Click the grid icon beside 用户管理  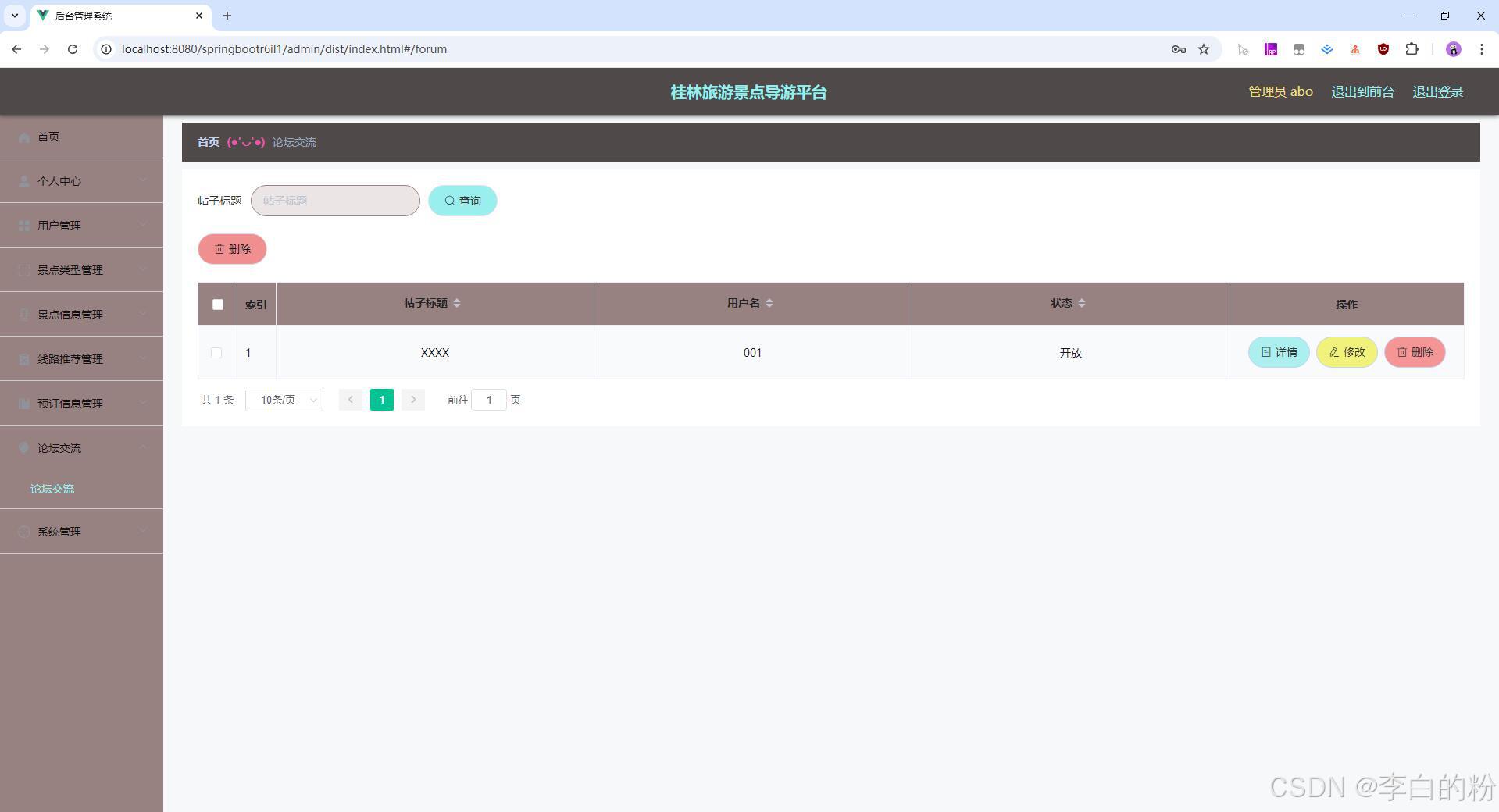tap(24, 226)
